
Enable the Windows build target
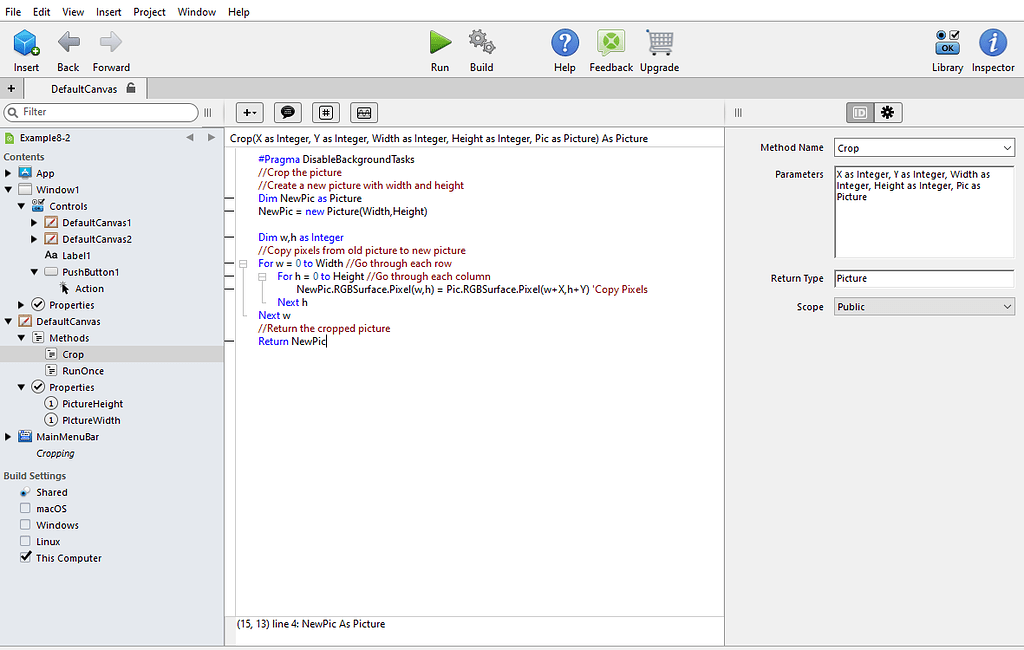24,524
